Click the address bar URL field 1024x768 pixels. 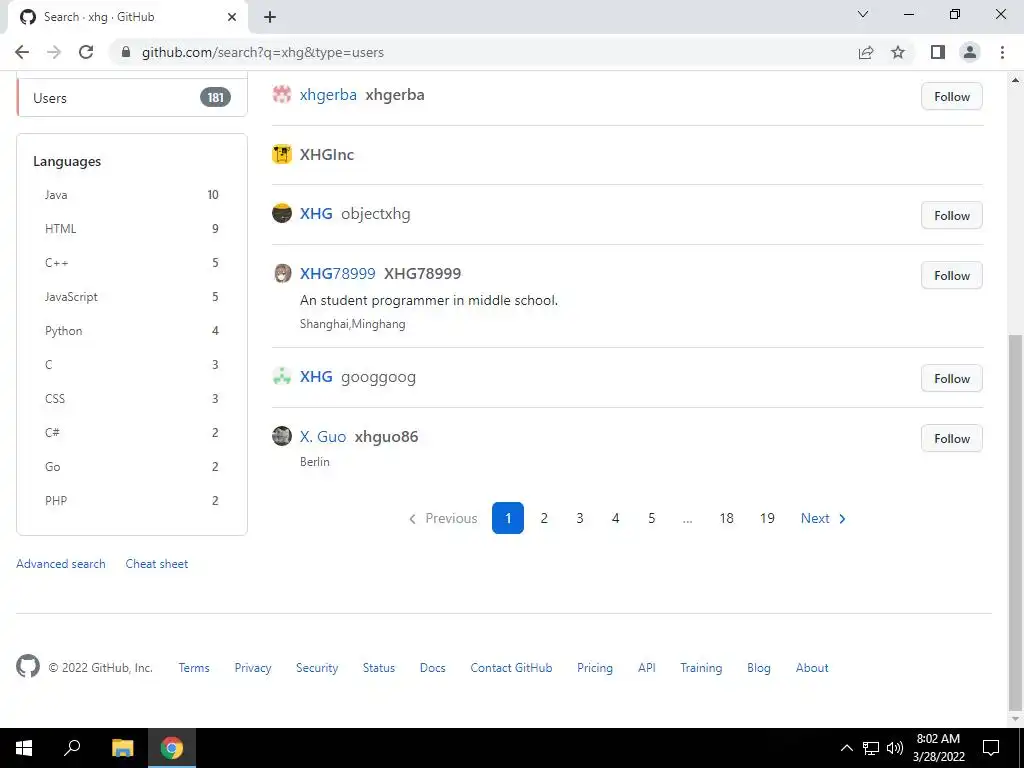pos(483,52)
